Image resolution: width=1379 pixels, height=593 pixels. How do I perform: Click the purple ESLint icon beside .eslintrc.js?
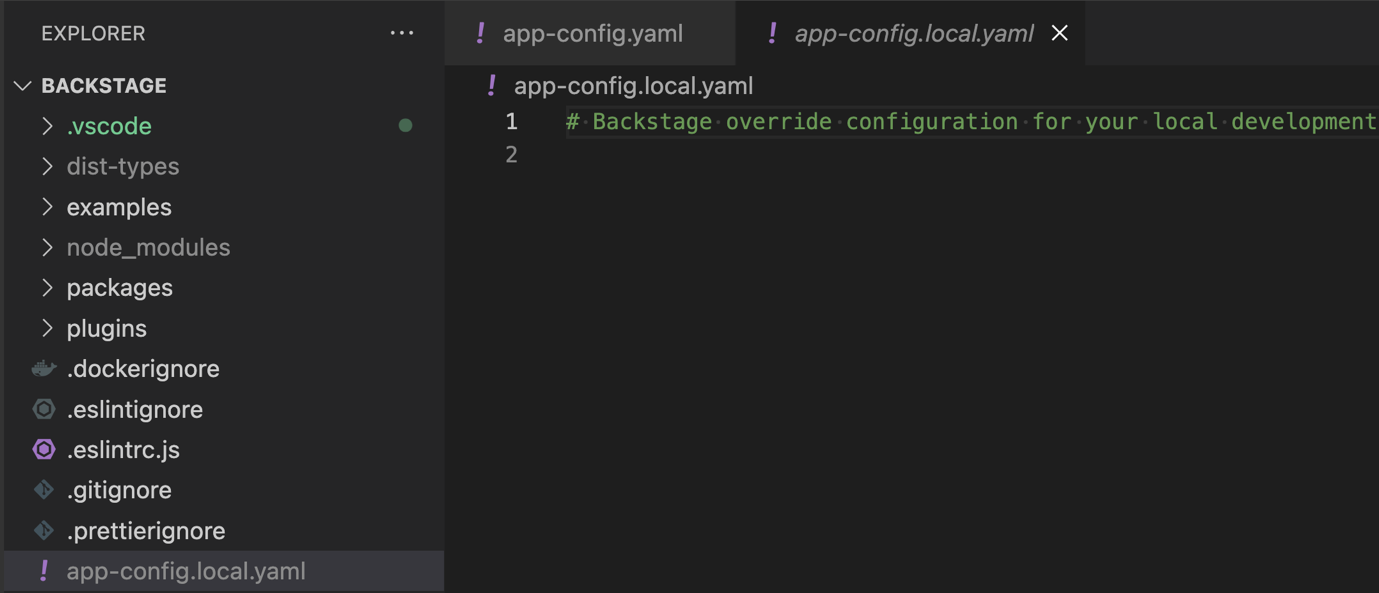click(x=44, y=450)
